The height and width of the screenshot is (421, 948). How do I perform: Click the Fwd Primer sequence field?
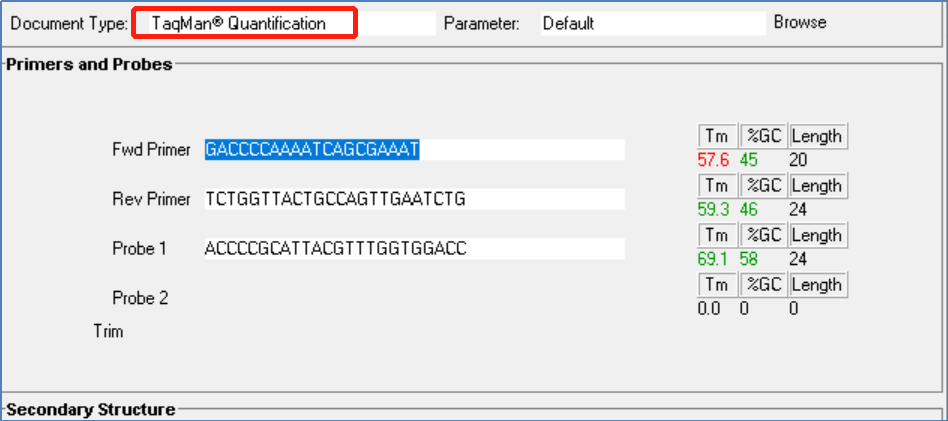[414, 150]
